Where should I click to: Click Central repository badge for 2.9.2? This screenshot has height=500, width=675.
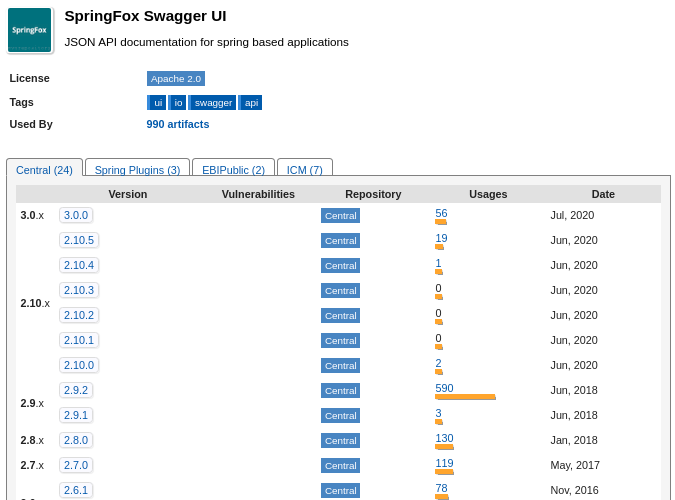pyautogui.click(x=341, y=391)
